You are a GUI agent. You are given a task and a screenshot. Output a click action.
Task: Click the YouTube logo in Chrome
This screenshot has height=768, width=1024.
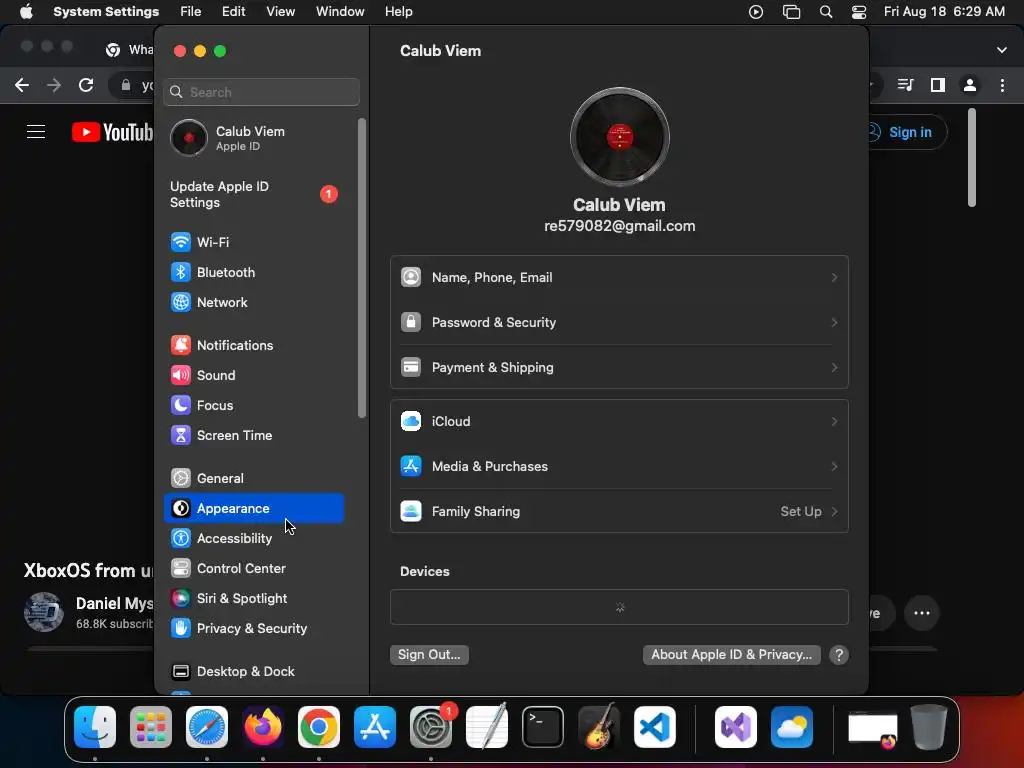tap(112, 132)
